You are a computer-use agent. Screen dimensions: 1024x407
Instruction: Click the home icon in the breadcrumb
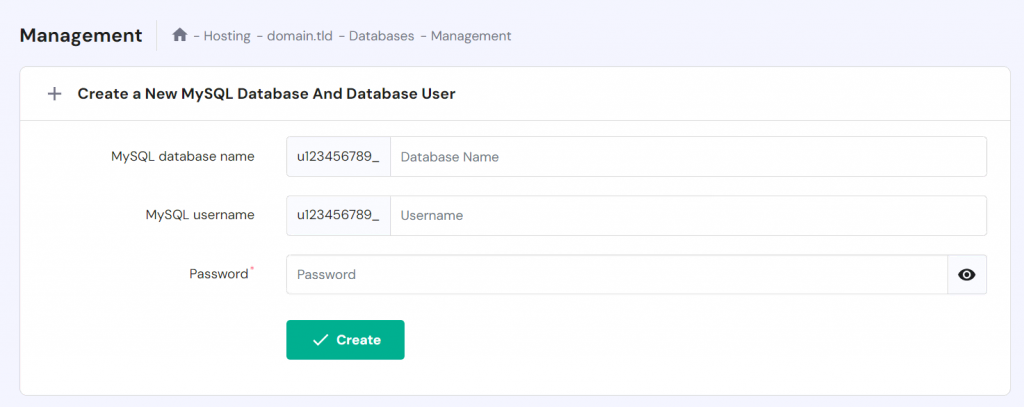coord(180,35)
